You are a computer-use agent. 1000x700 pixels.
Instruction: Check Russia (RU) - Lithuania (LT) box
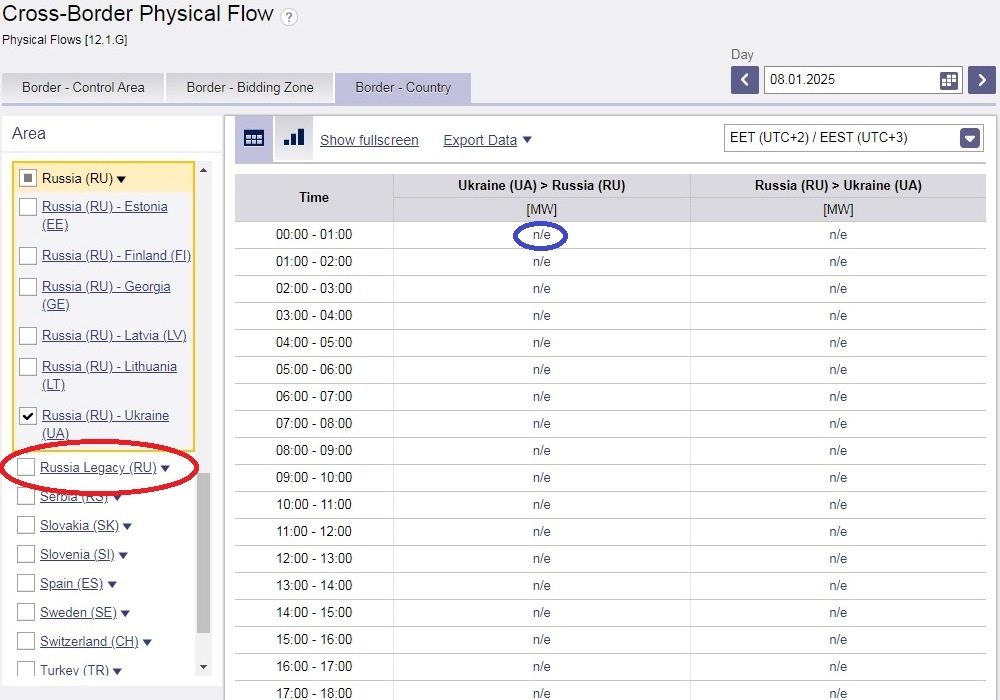click(27, 367)
